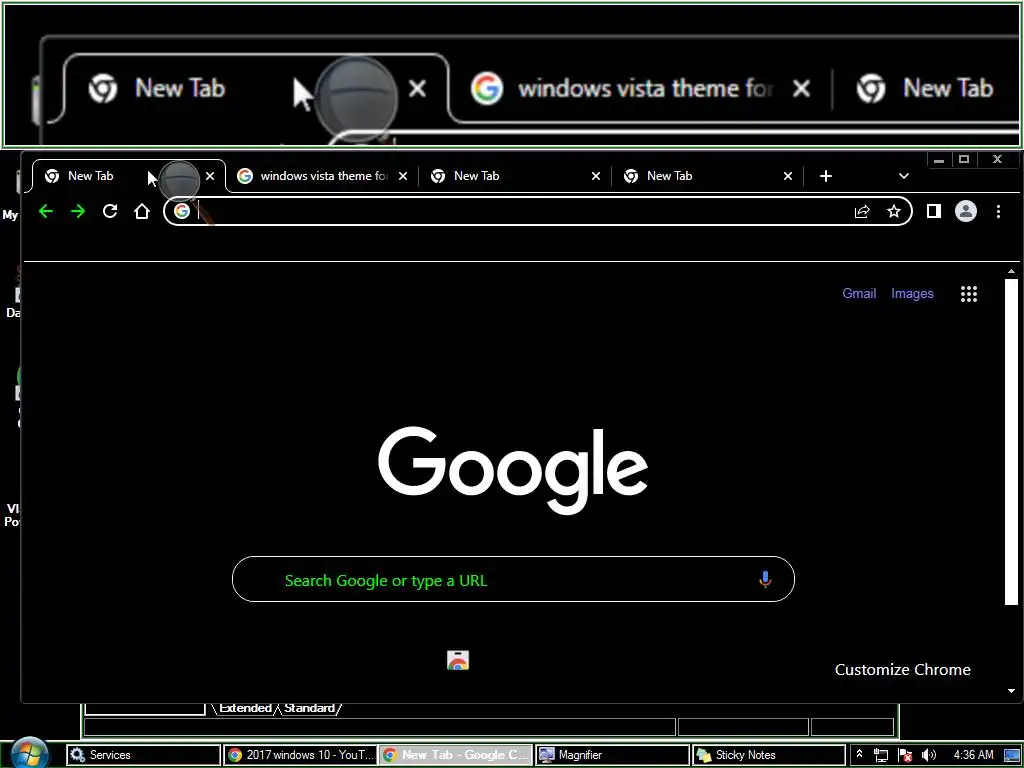
Task: Open the Images link
Action: pos(912,293)
